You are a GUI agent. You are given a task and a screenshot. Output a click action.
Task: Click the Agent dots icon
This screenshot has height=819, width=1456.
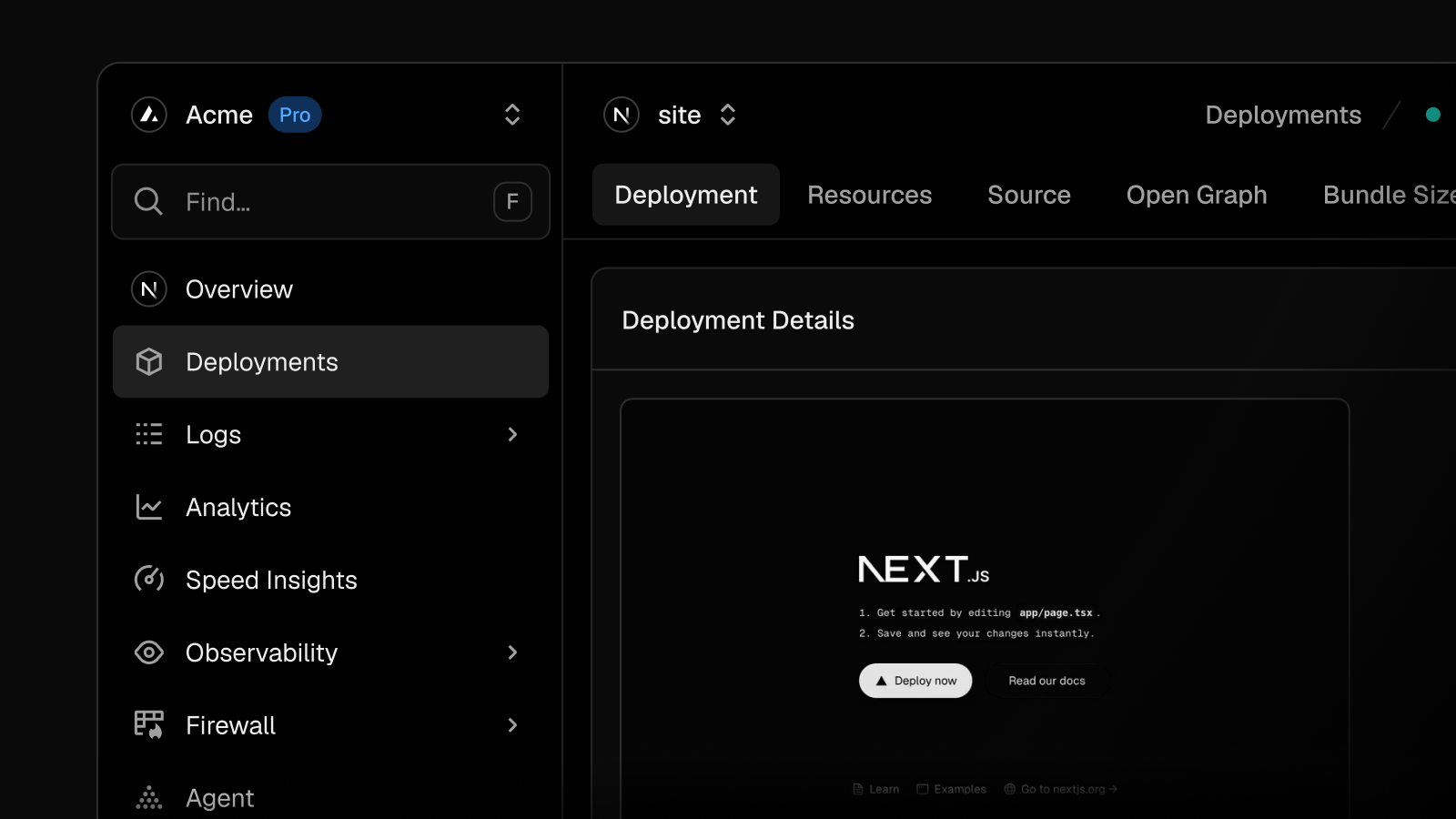149,798
